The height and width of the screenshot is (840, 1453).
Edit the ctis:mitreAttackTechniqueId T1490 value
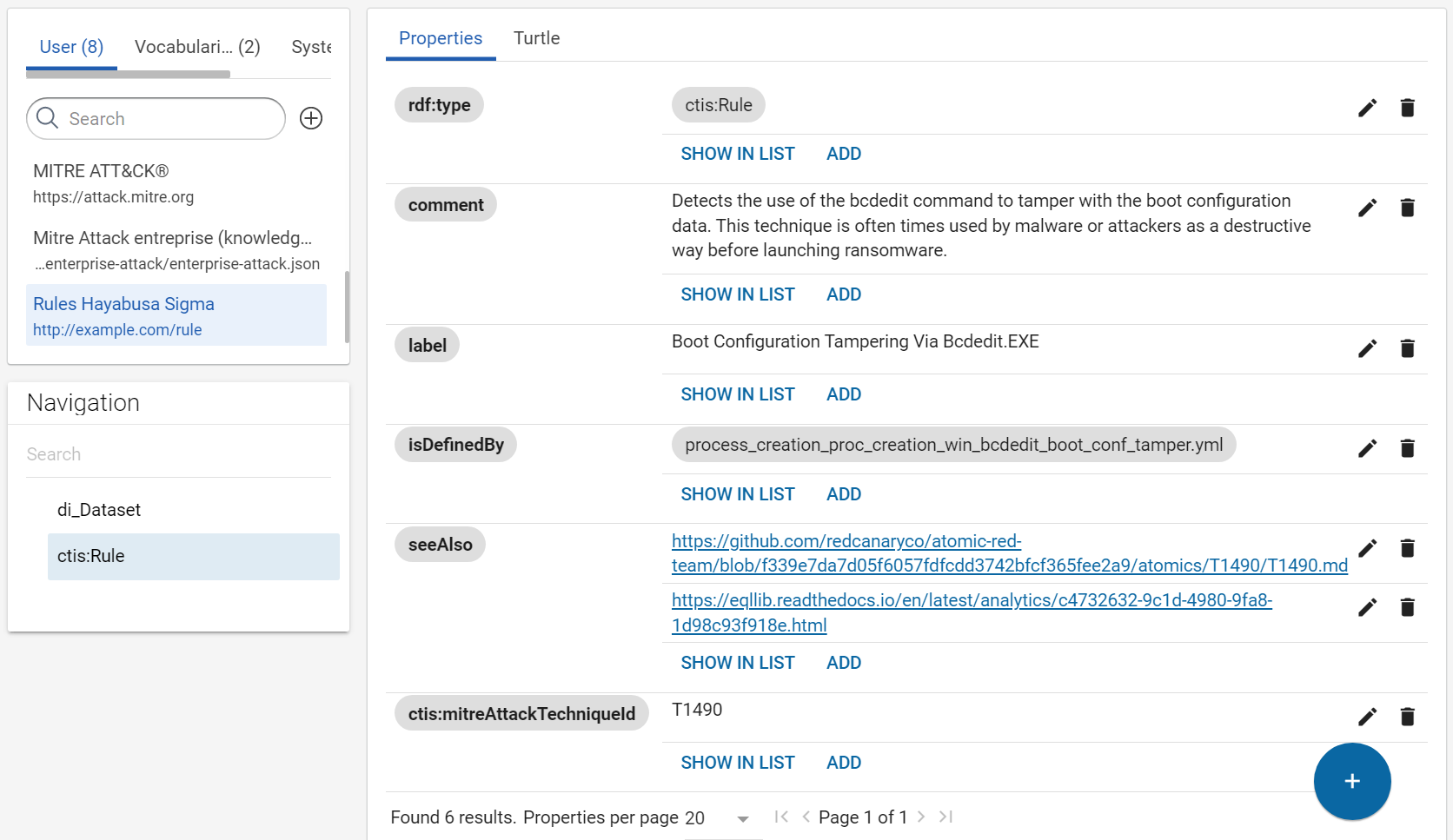tap(1367, 717)
